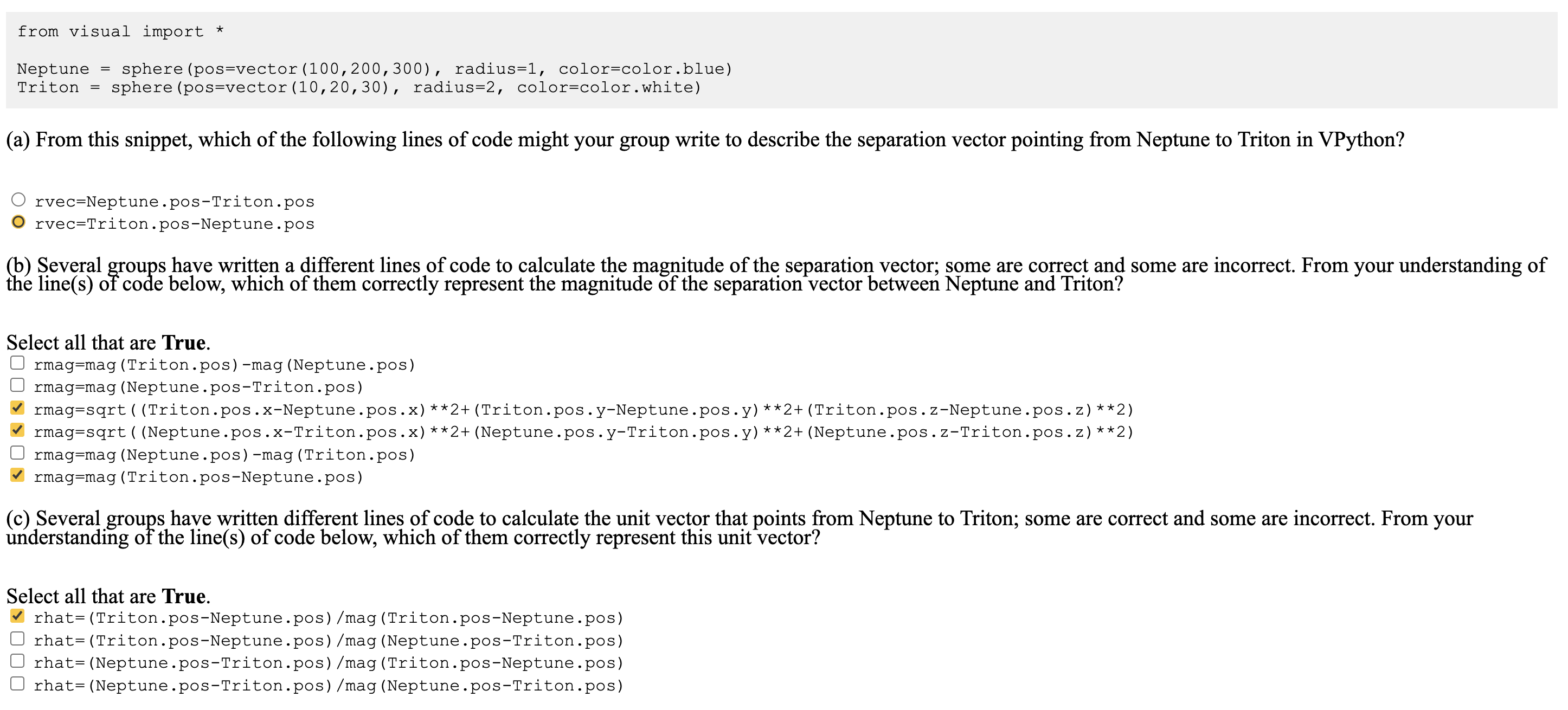Uncheck rhat=(Triton.pos-Neptune.pos)/mag(Triton.pos-Neptune.pos)
Screen dimensions: 1568x710
coord(17,616)
